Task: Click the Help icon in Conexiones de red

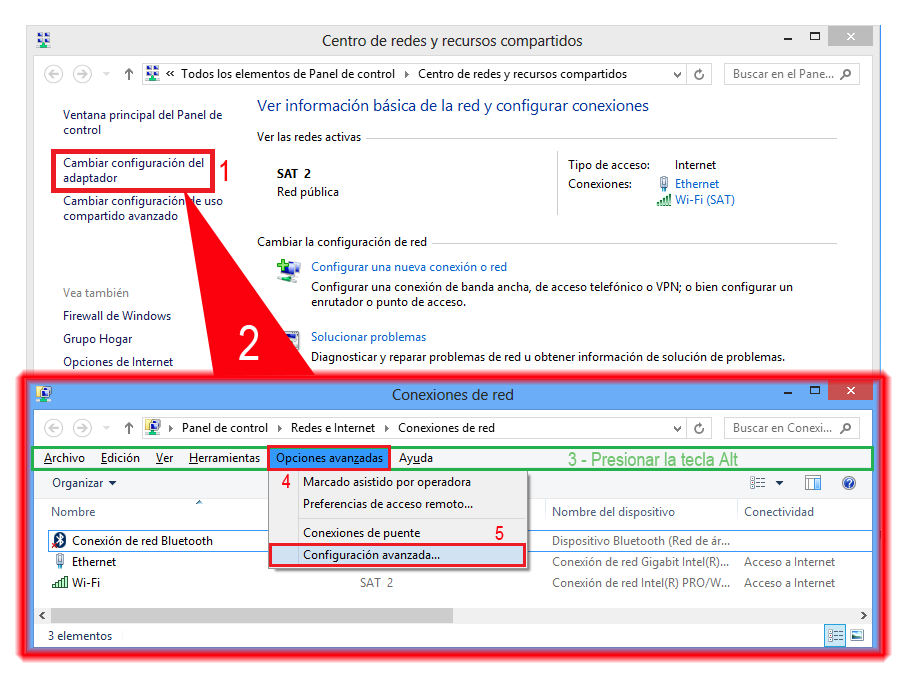Action: coord(849,483)
